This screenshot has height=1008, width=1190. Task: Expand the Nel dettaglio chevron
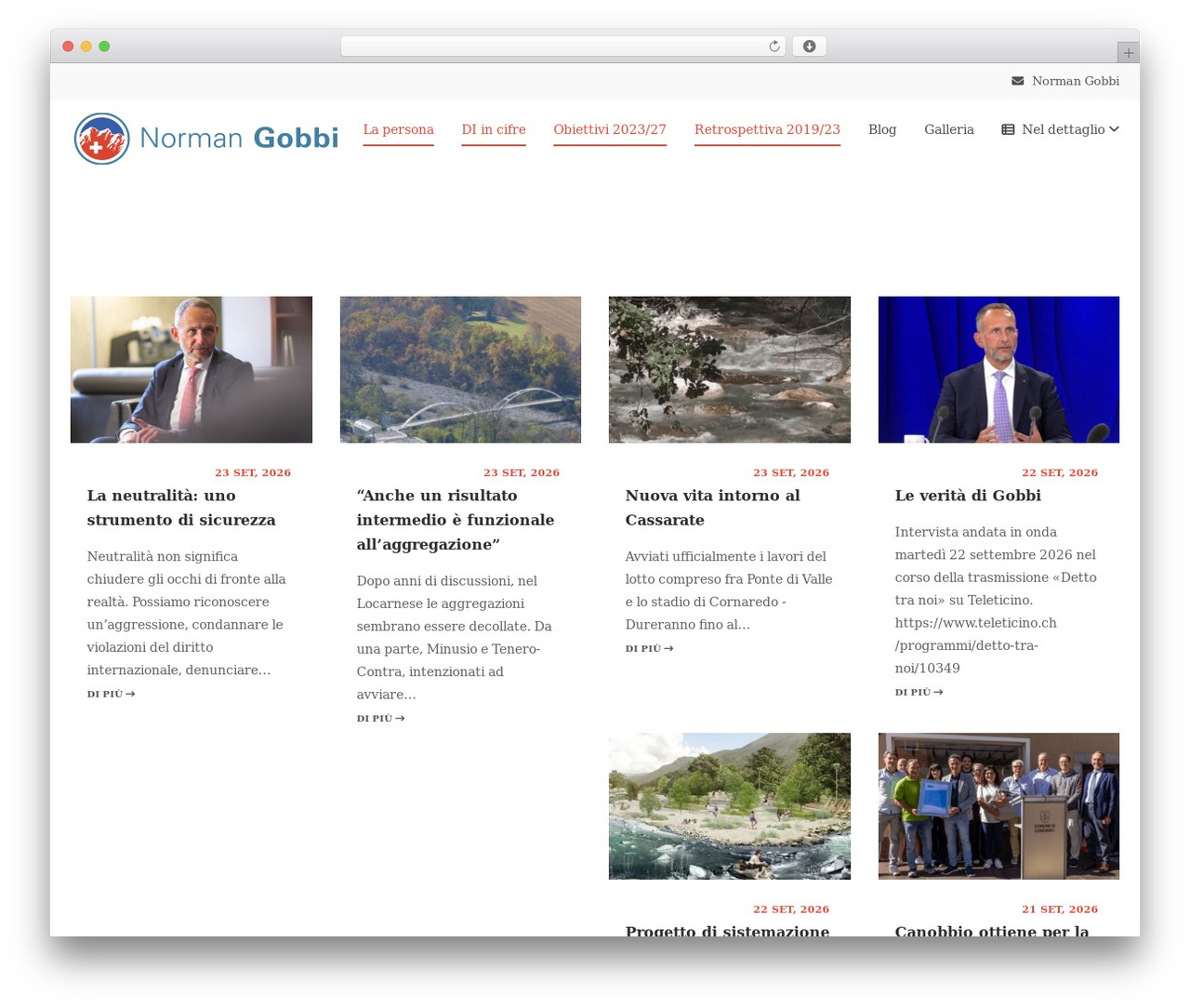pos(1114,129)
